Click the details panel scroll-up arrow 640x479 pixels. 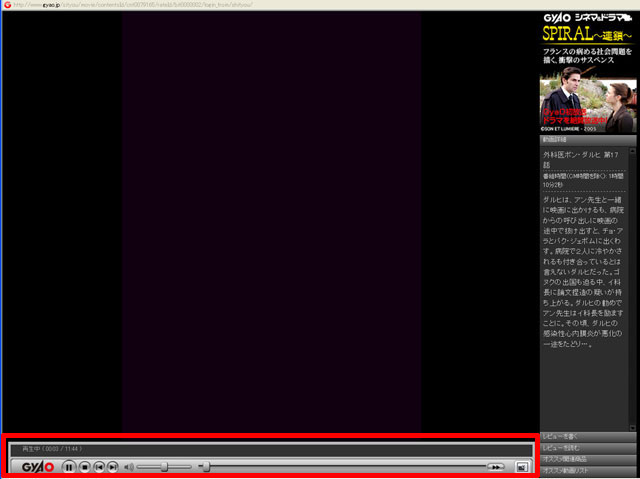633,150
